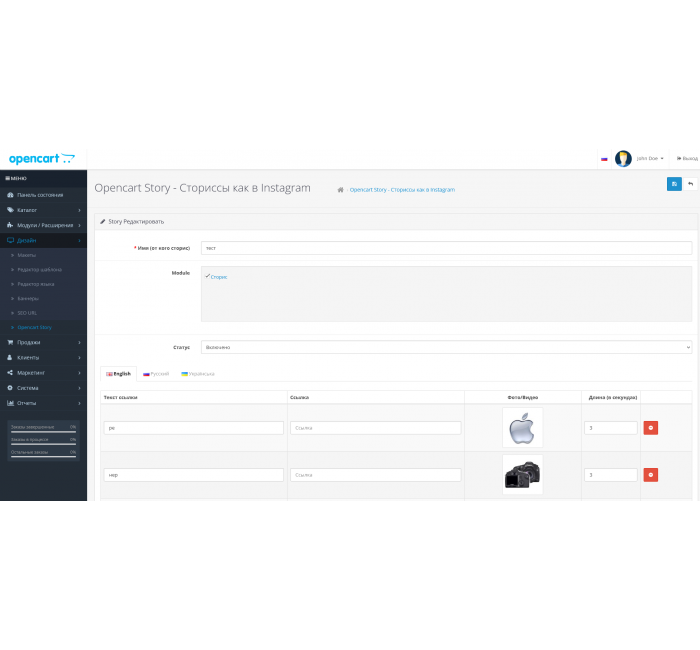700x650 pixels.
Task: Click the menu hamburger icon
Action: click(x=7, y=178)
